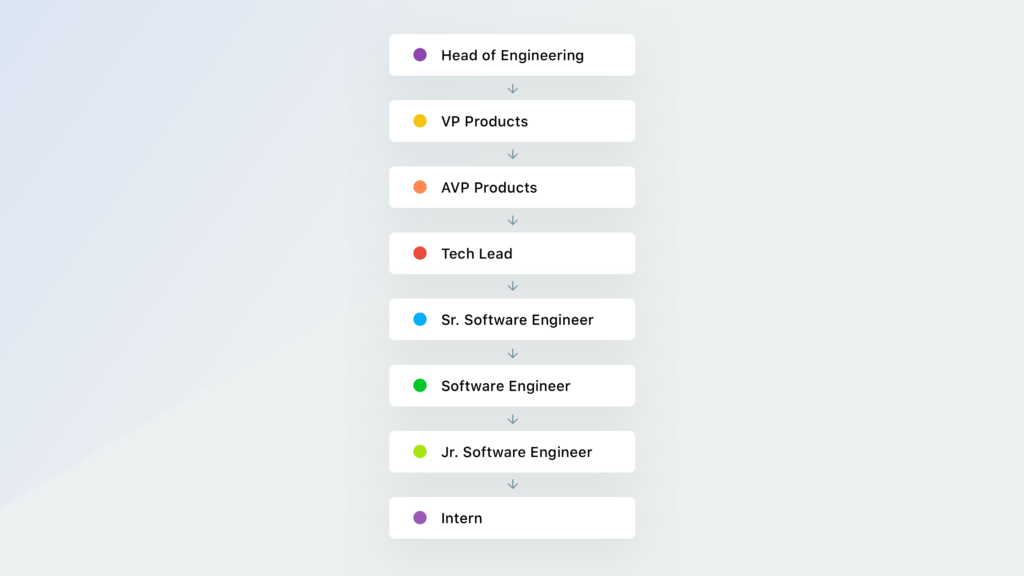
Task: Click arrow between VP Products and AVP Products
Action: (x=513, y=154)
